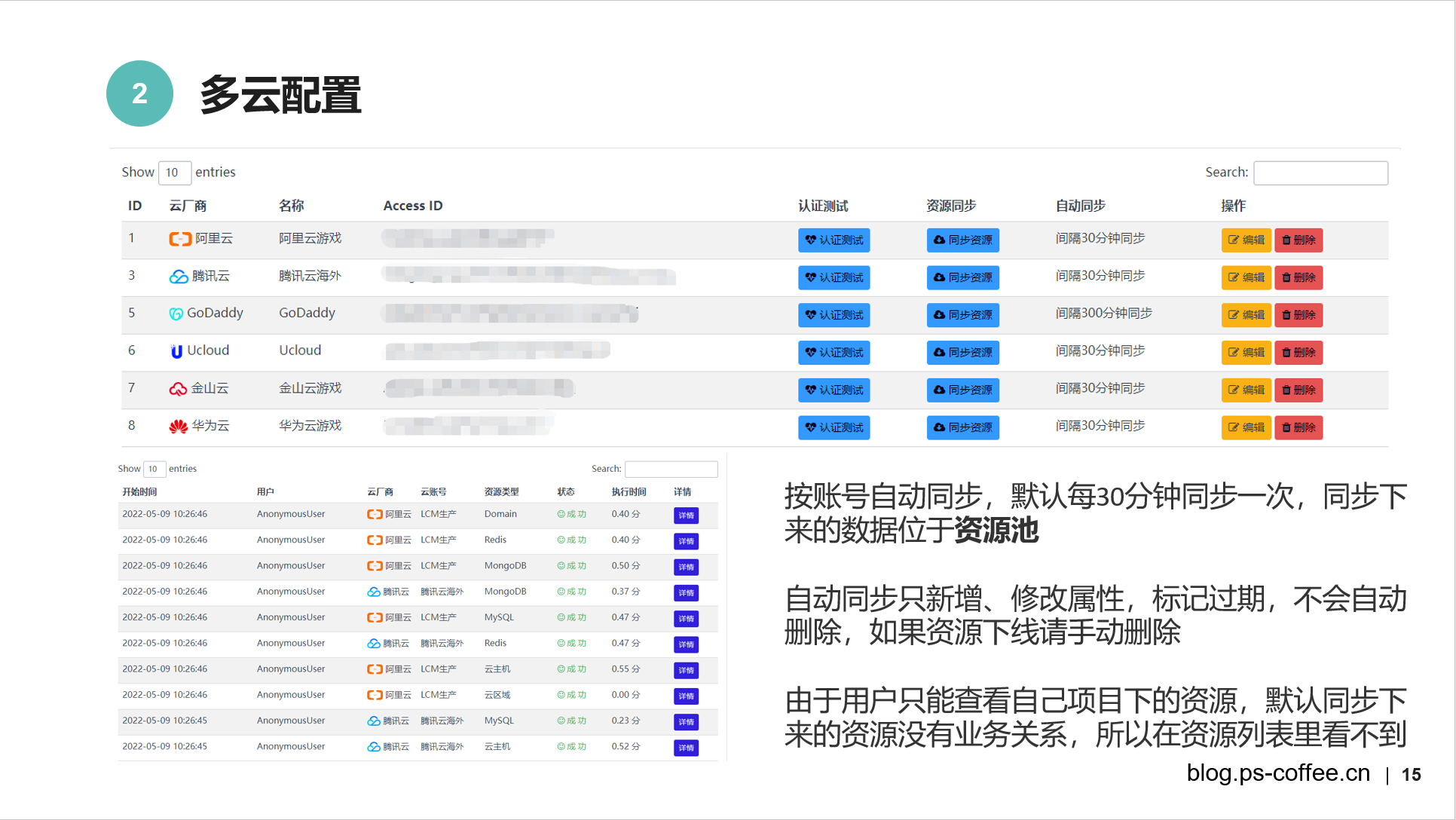The width and height of the screenshot is (1456, 820).
Task: Run 认证测试 for 金山云游戏 account
Action: coord(834,390)
